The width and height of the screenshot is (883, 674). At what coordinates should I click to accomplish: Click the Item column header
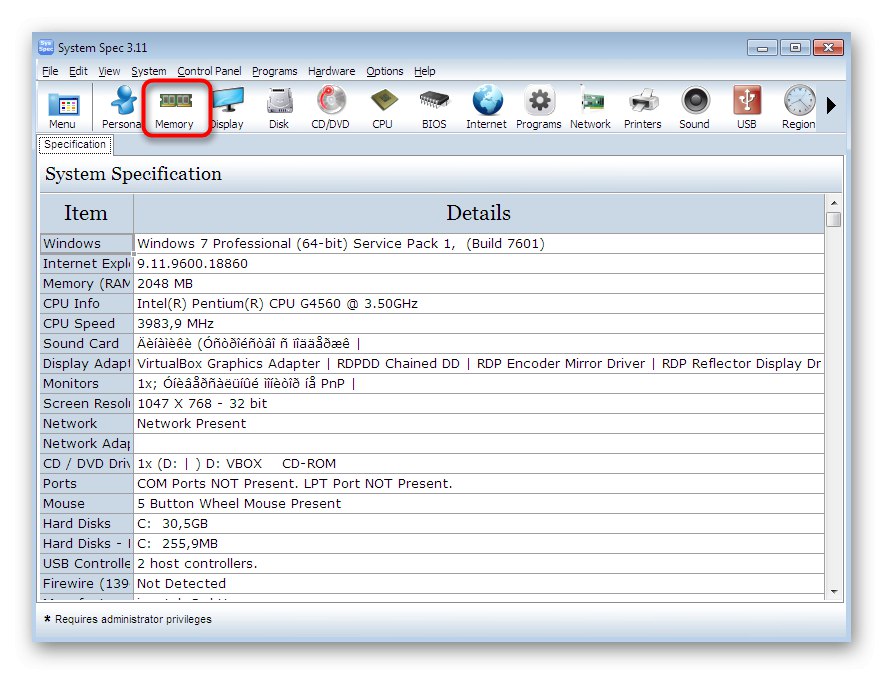(86, 213)
